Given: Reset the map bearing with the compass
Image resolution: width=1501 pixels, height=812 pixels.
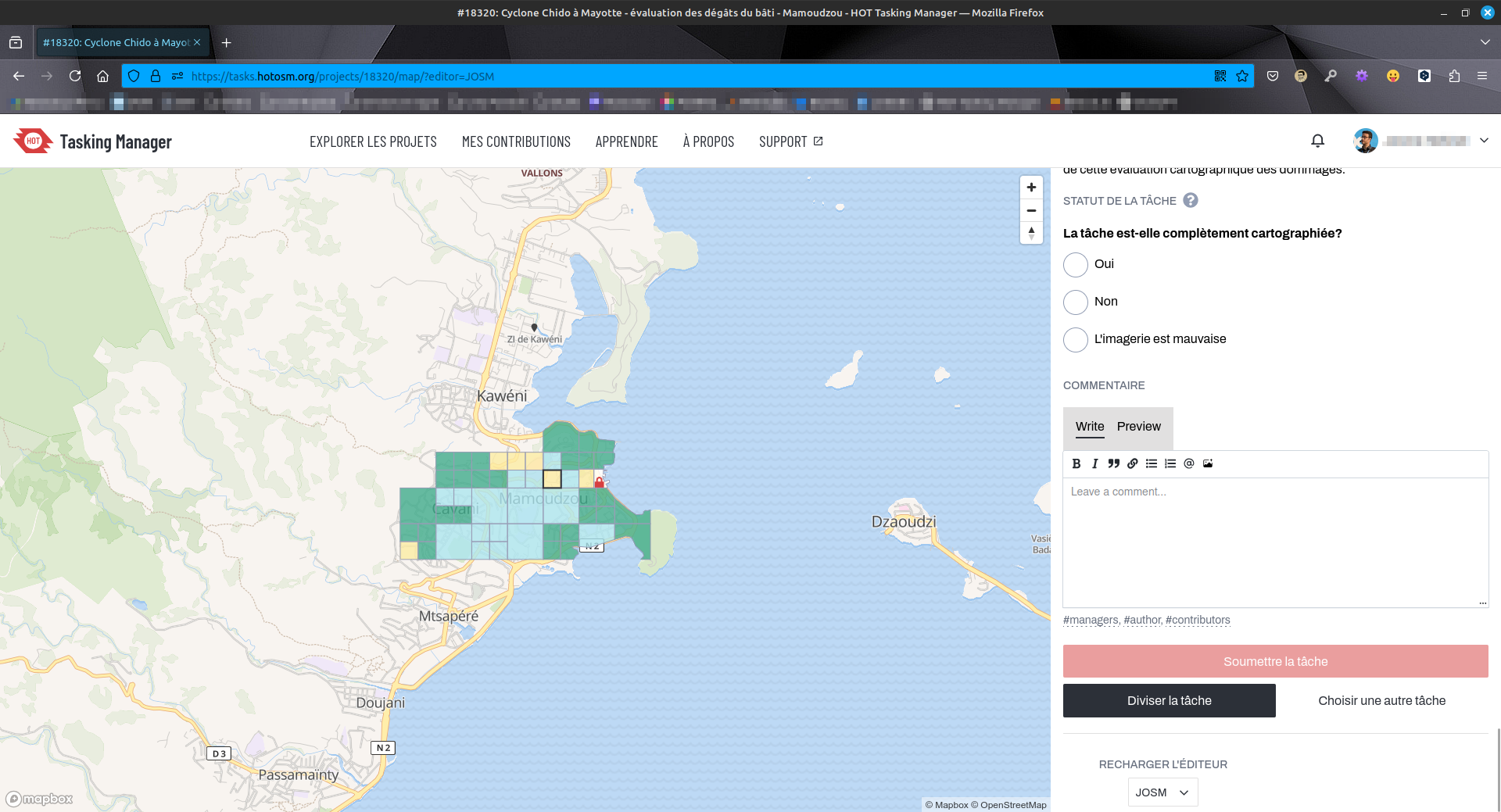Looking at the screenshot, I should (x=1031, y=233).
